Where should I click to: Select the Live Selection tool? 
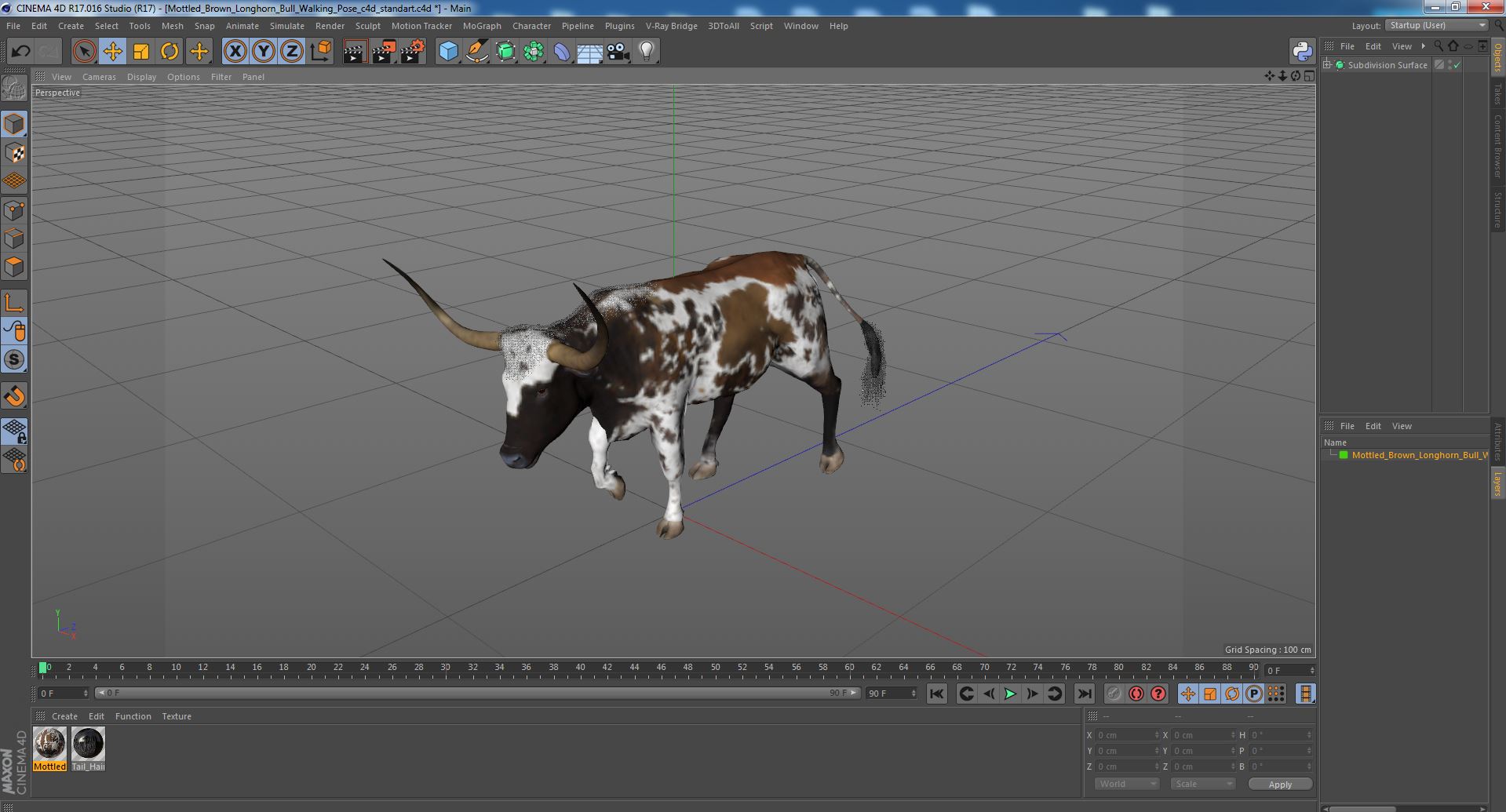pyautogui.click(x=84, y=52)
